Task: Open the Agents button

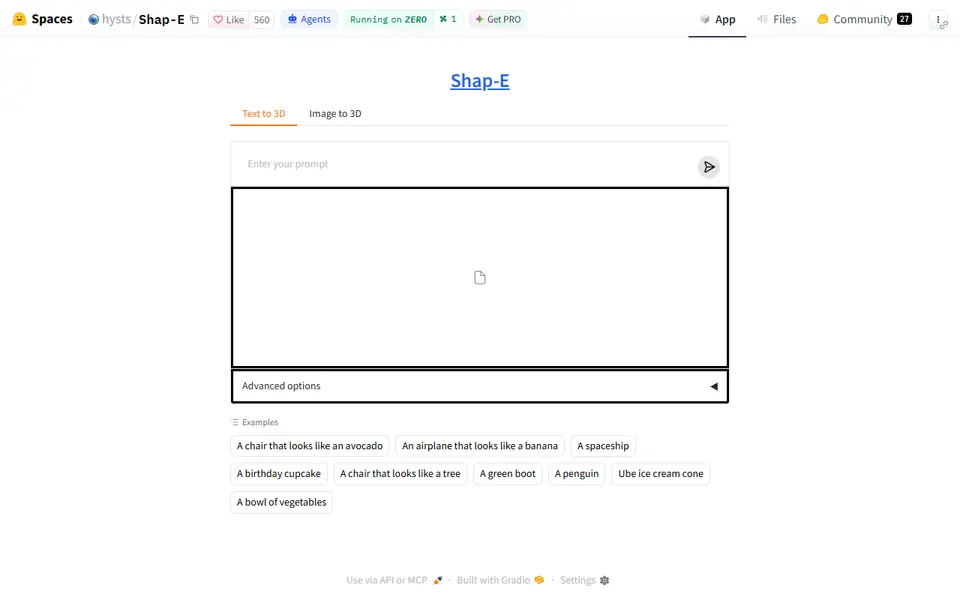Action: (309, 19)
